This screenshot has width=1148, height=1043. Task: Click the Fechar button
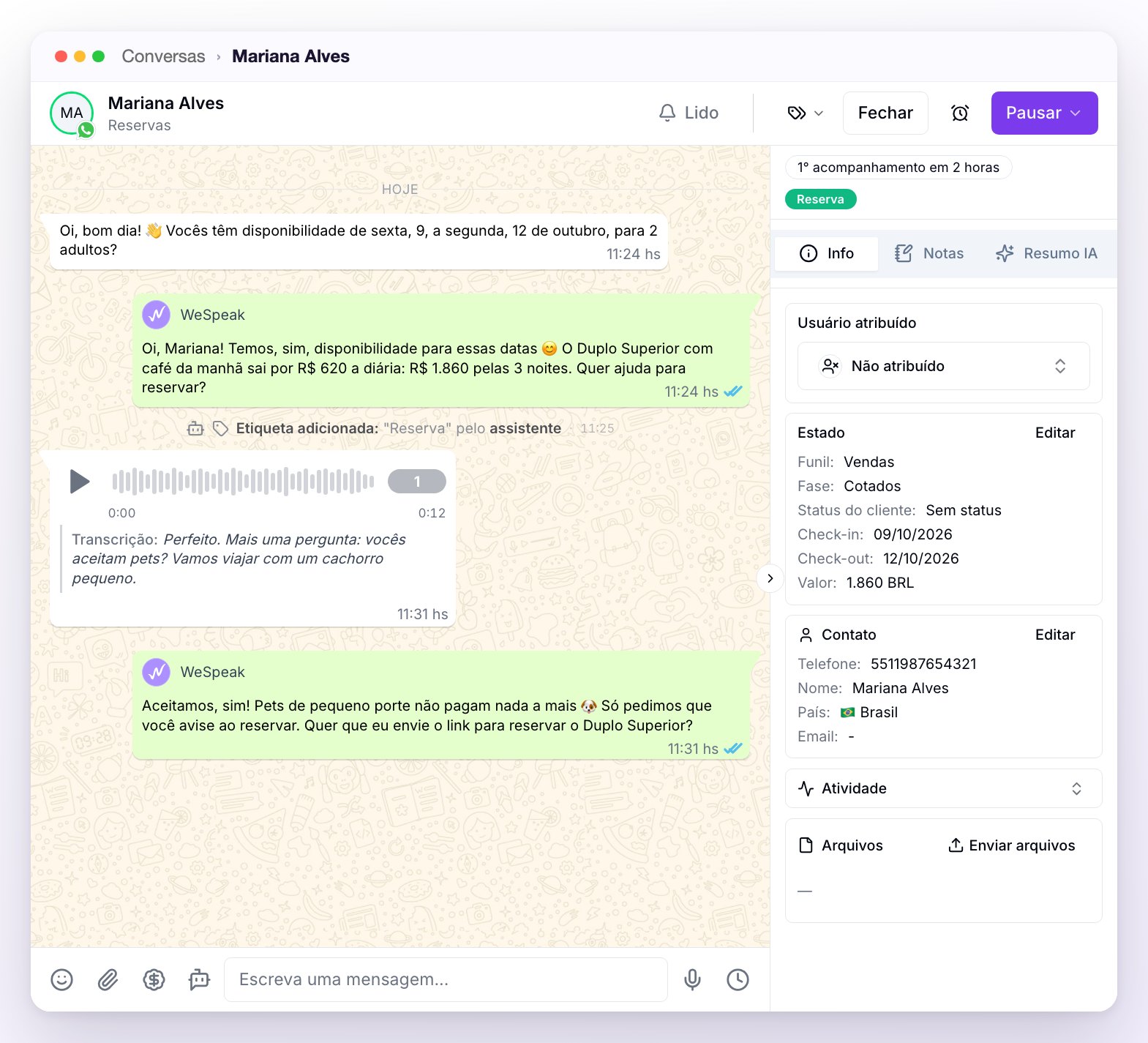point(885,113)
